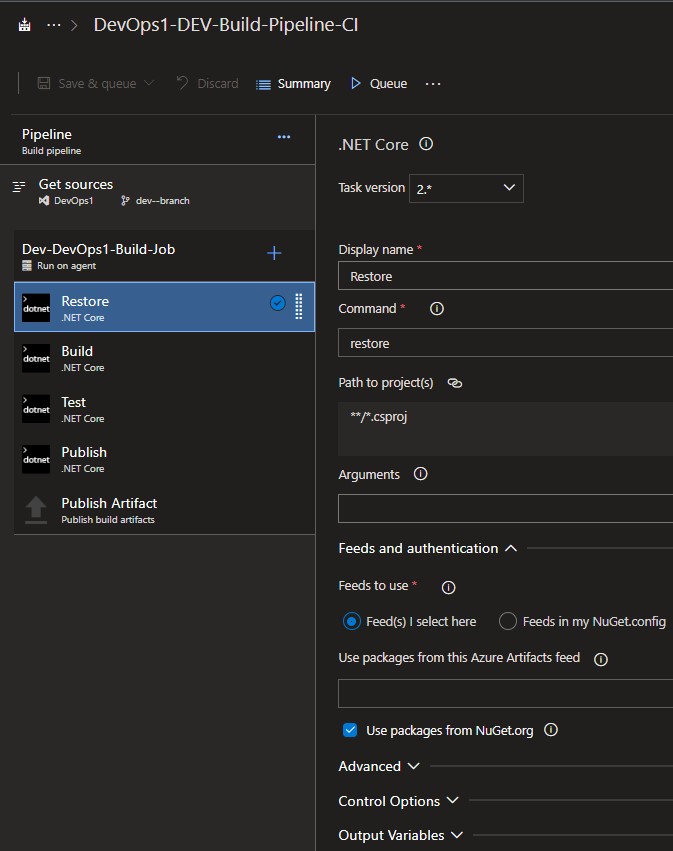This screenshot has height=851, width=673.
Task: Expand the Output Variables section
Action: [x=401, y=835]
